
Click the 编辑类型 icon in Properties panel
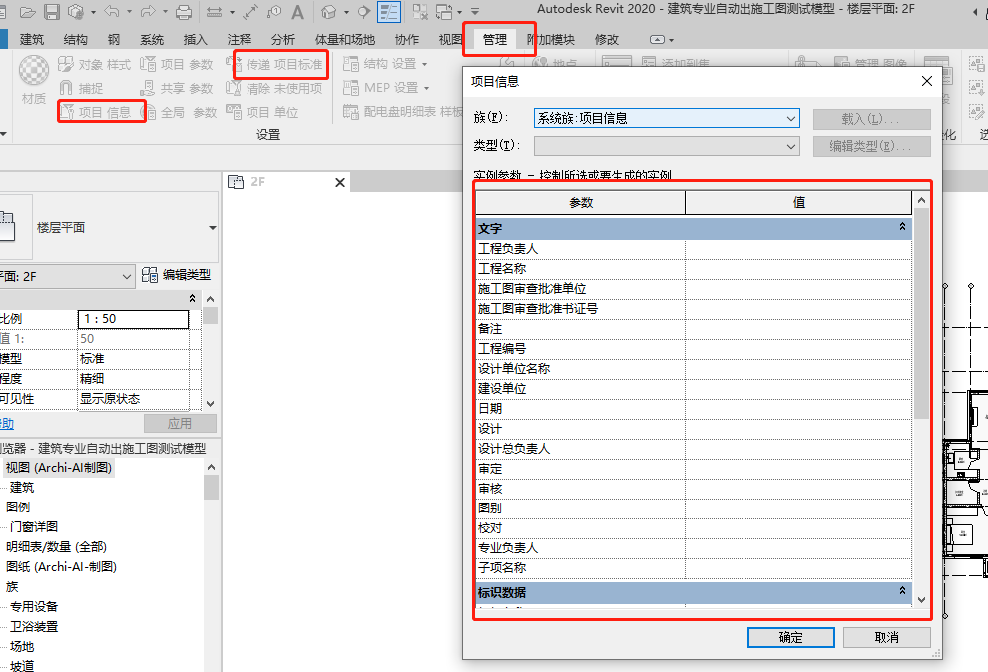pyautogui.click(x=177, y=275)
